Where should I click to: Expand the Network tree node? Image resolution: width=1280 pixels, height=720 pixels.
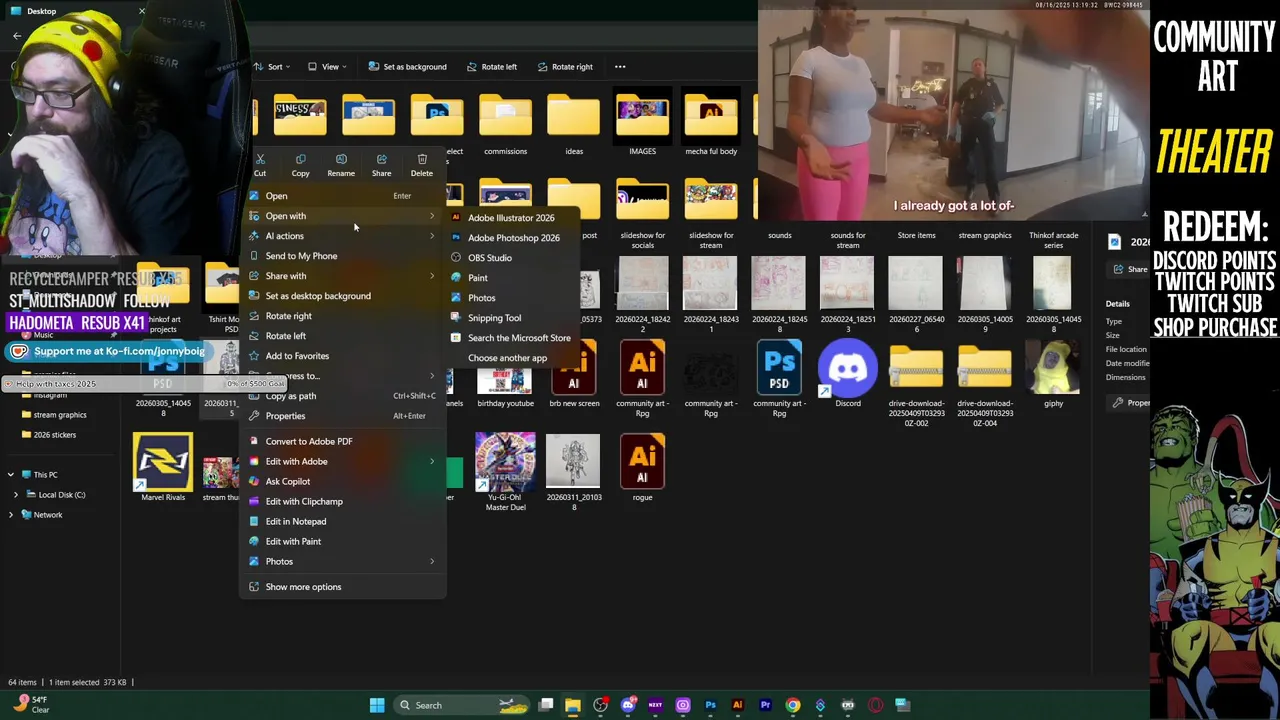(x=11, y=515)
